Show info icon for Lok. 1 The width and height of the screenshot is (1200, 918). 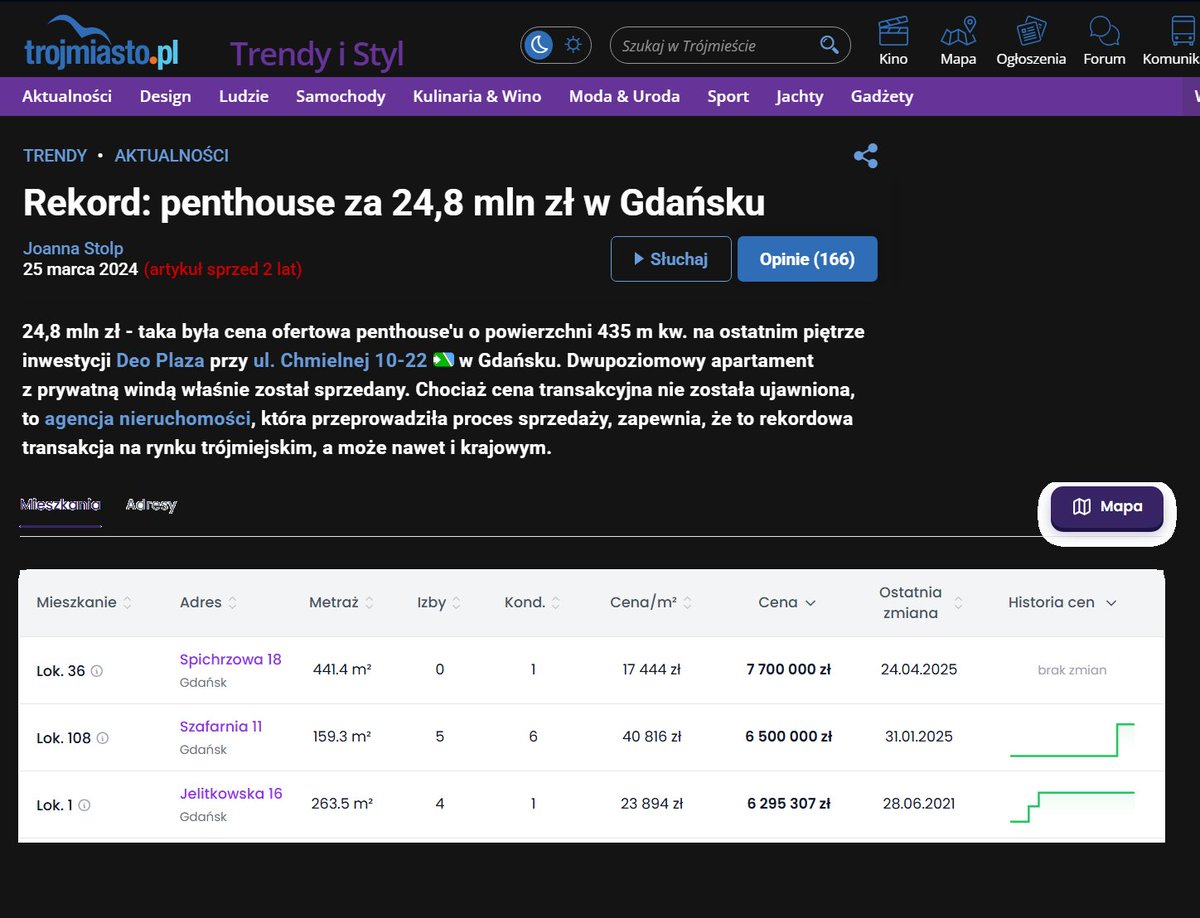click(x=84, y=805)
